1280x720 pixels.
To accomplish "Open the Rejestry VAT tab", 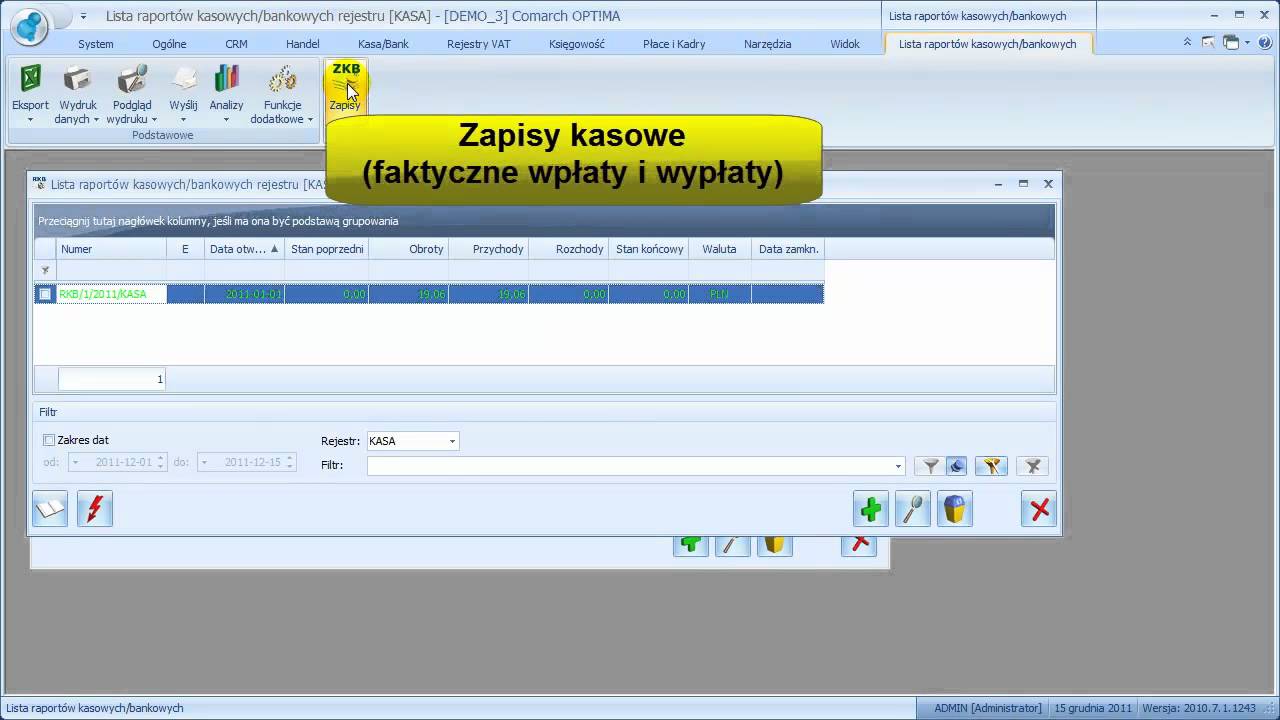I will [x=479, y=44].
